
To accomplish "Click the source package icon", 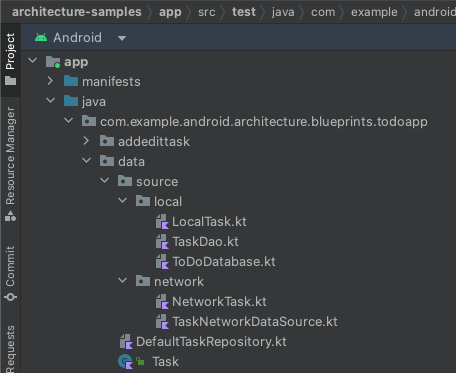I will click(x=125, y=181).
